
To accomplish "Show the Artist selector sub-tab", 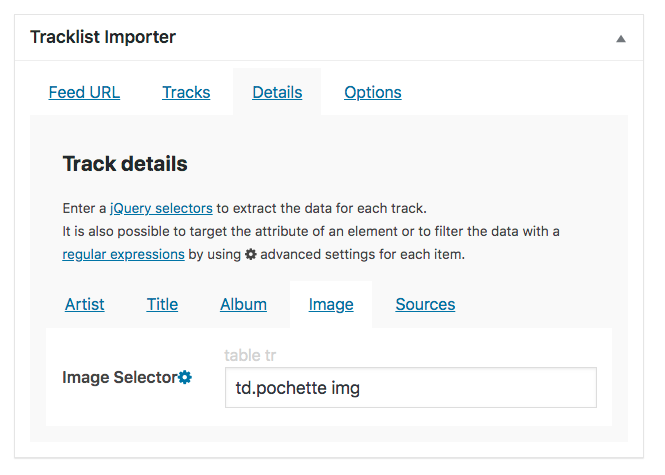I will (x=84, y=304).
